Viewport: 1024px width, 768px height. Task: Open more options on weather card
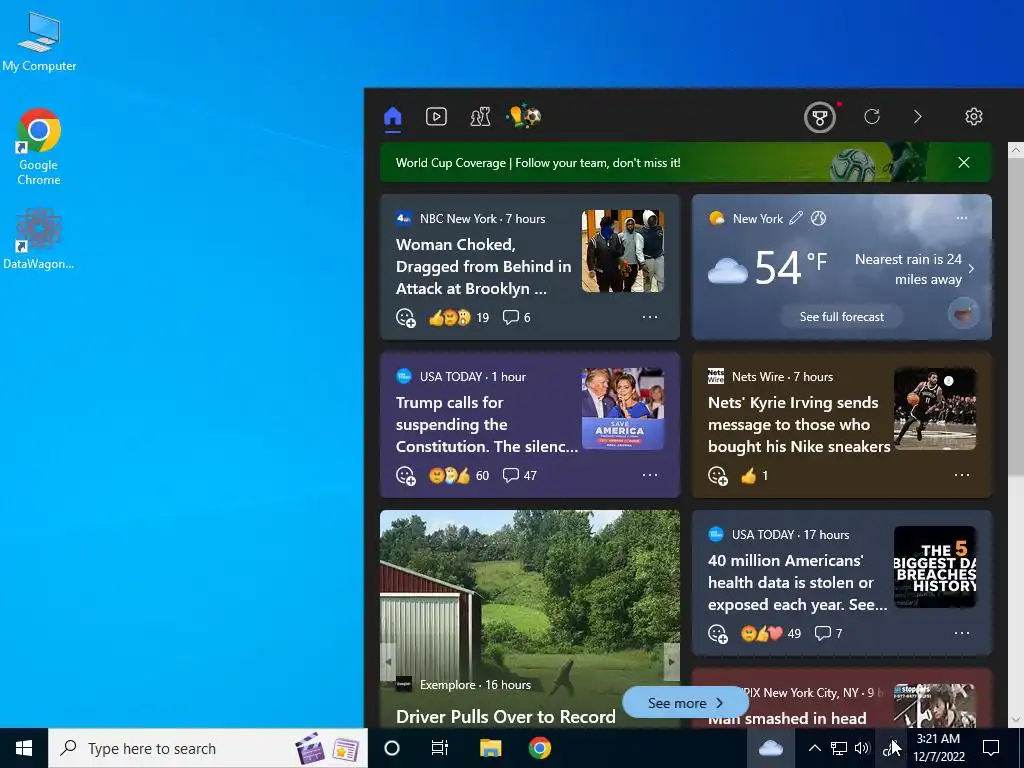point(962,217)
